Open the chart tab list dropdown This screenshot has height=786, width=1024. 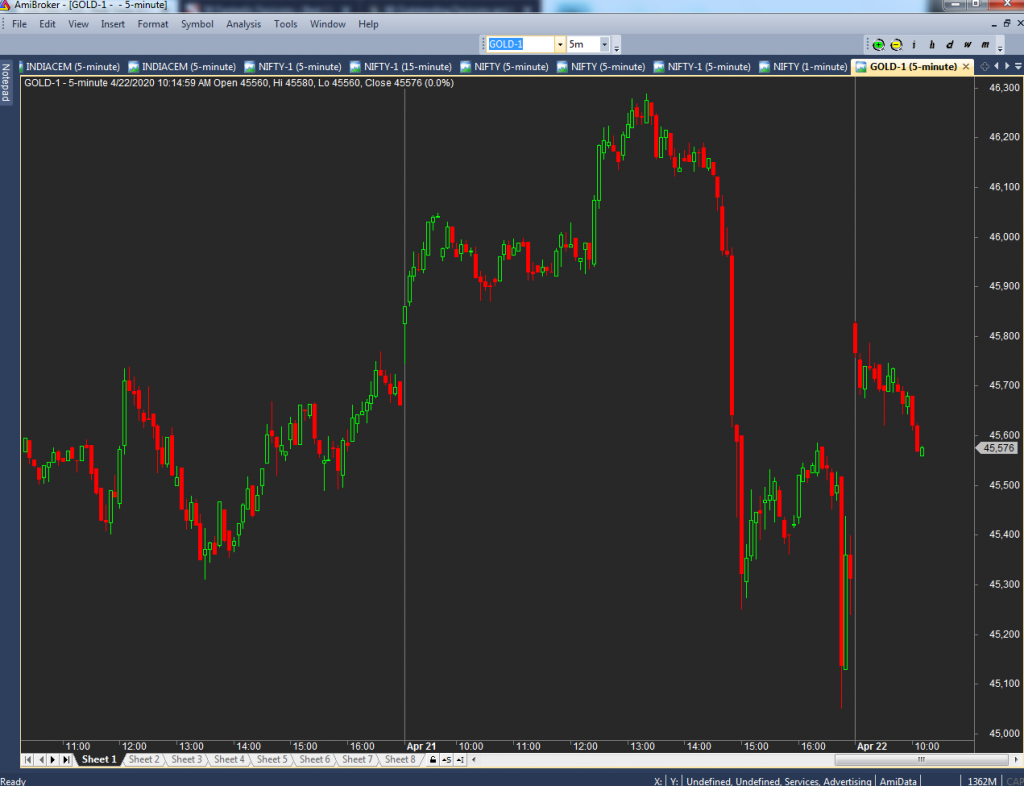pos(1018,67)
